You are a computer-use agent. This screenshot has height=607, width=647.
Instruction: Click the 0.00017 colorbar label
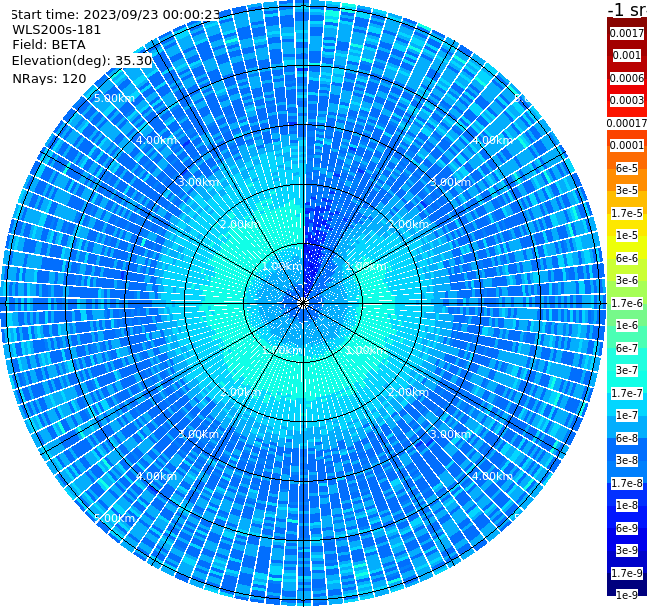tap(627, 123)
